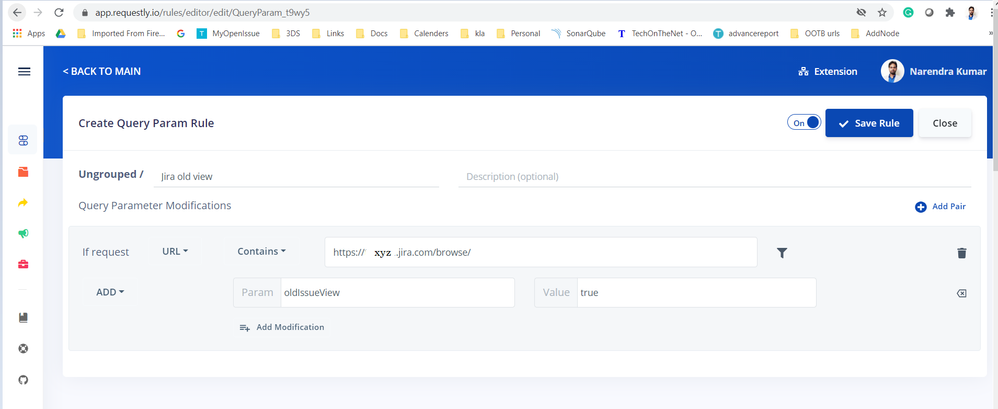The width and height of the screenshot is (998, 409).
Task: Click browser forward arrow
Action: tap(38, 12)
